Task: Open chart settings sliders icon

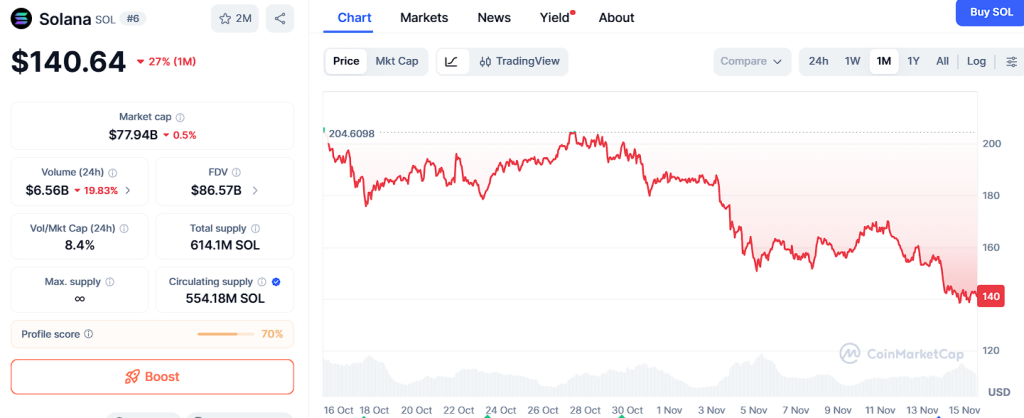Action: (1012, 61)
